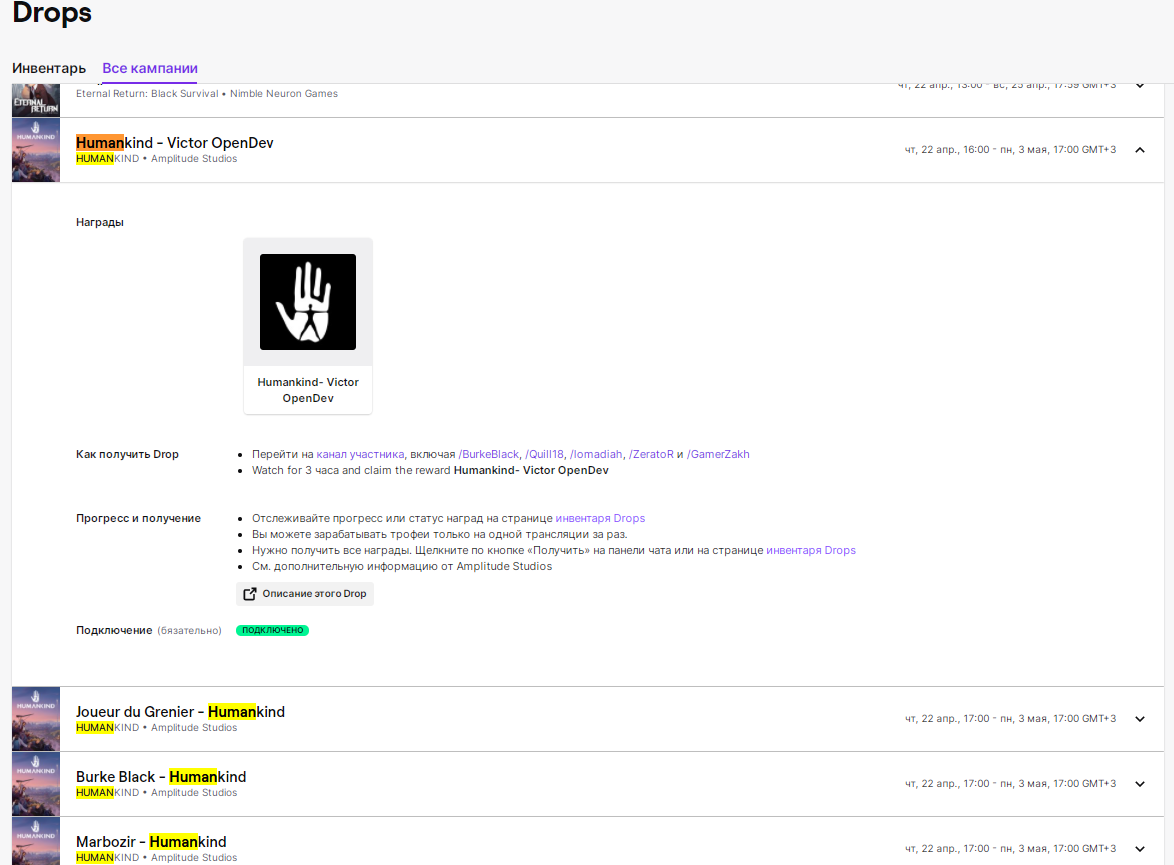The image size is (1174, 865).
Task: Expand the Eternal Return: Black Survival campaign
Action: 1140,85
